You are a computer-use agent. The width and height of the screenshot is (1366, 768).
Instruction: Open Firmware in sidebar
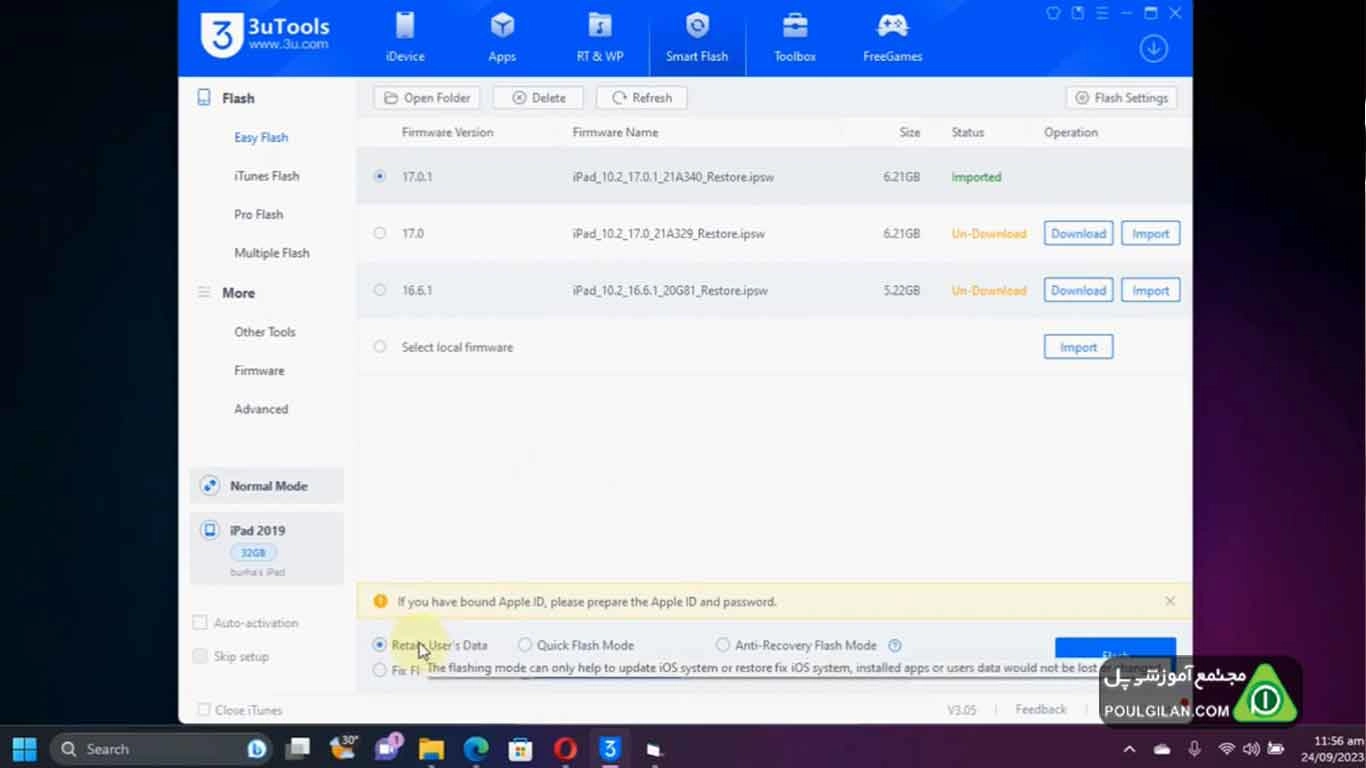click(x=259, y=370)
